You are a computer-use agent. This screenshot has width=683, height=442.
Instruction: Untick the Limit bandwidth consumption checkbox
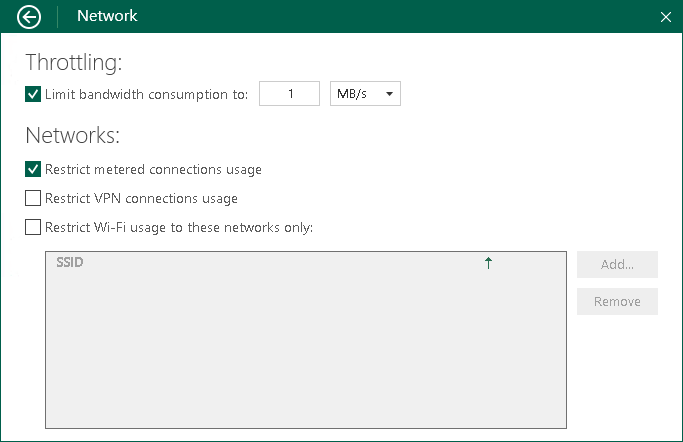click(x=33, y=94)
